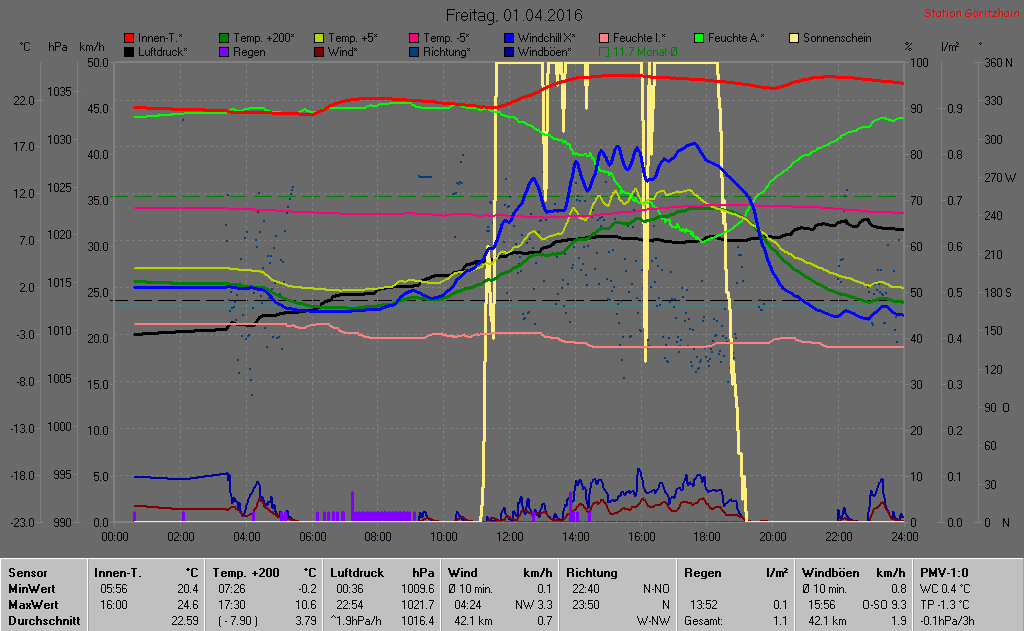The image size is (1024, 631).
Task: Select the Luftdruck hPa column header
Action: coord(384,573)
